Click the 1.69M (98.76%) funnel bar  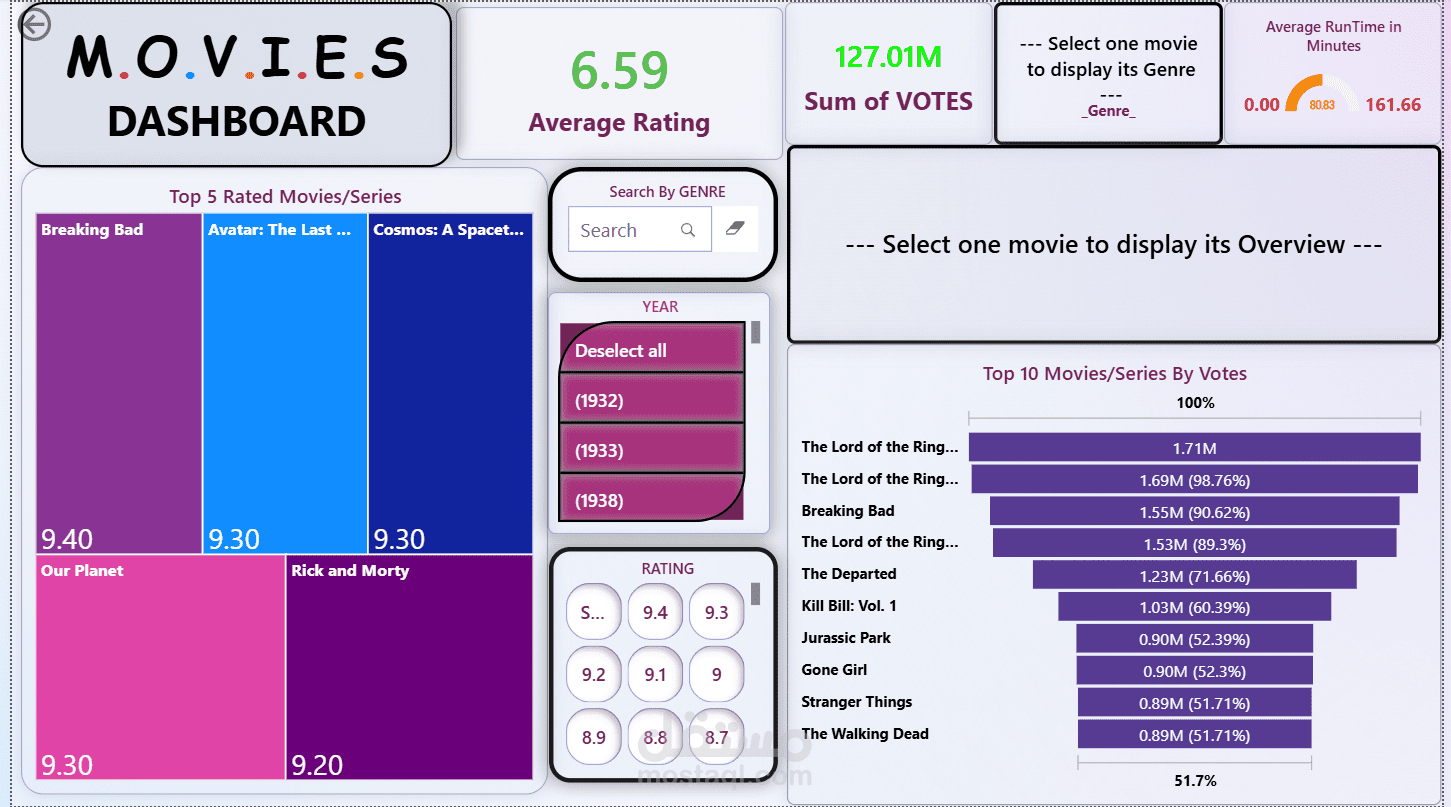1194,479
